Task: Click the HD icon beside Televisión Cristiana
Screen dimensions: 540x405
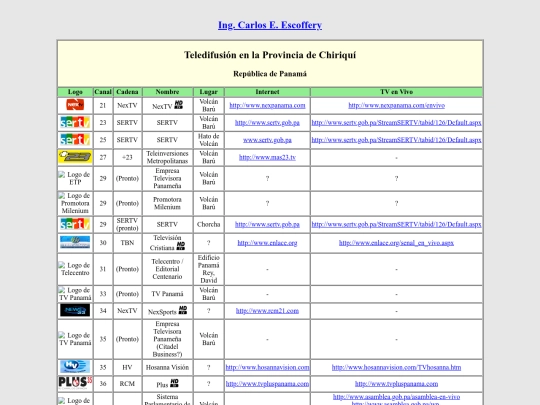Action: click(x=181, y=246)
